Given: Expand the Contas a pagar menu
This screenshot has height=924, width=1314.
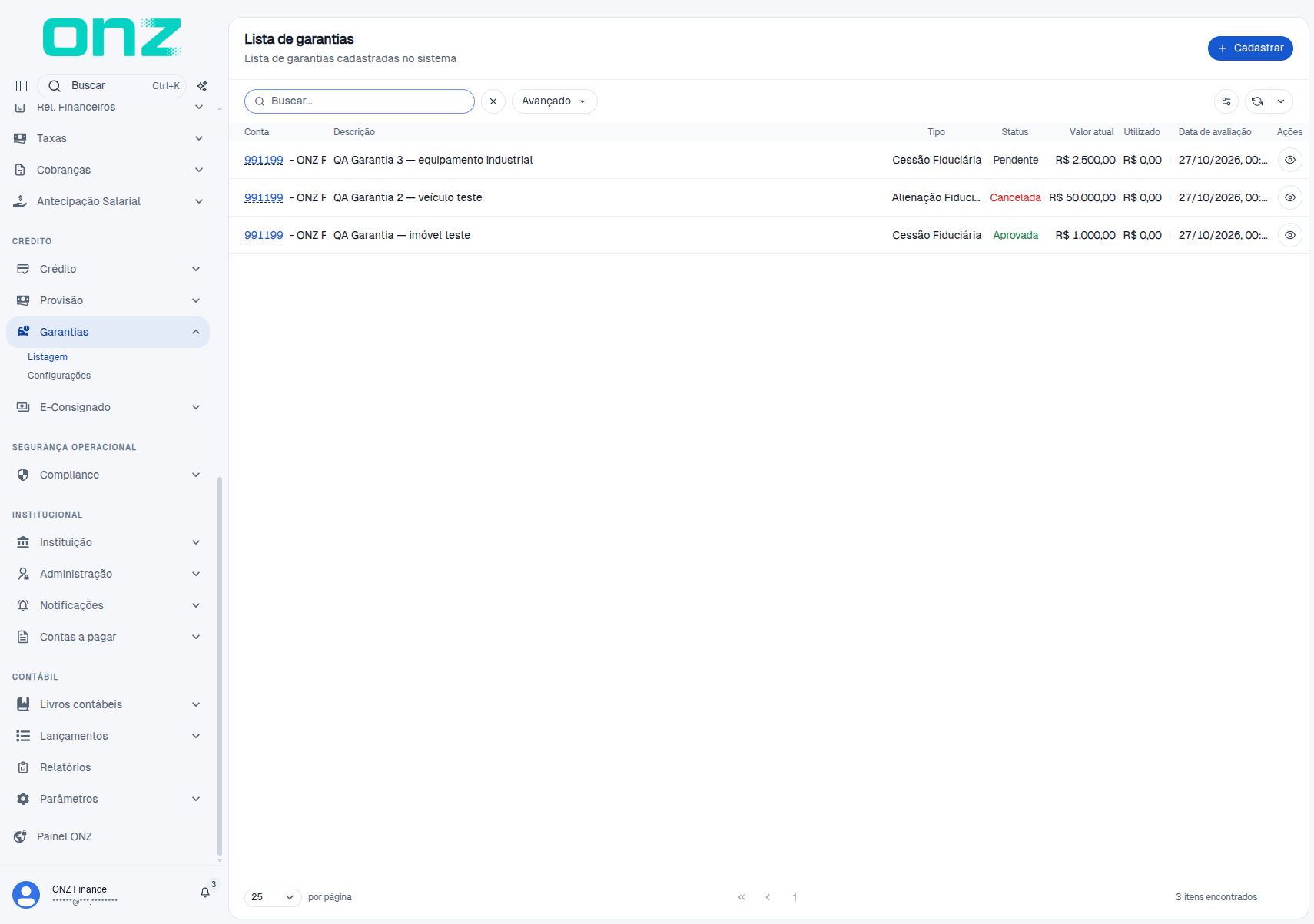Looking at the screenshot, I should coord(108,637).
